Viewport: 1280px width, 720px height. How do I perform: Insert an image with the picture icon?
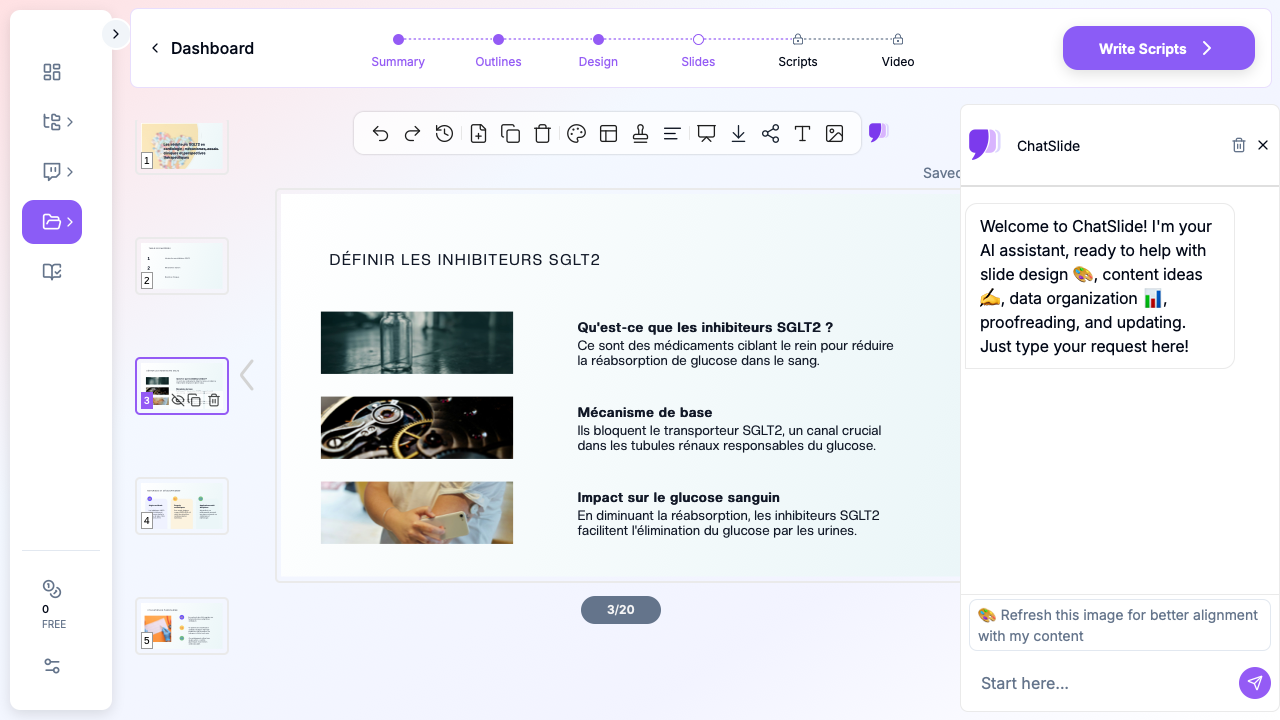(835, 134)
